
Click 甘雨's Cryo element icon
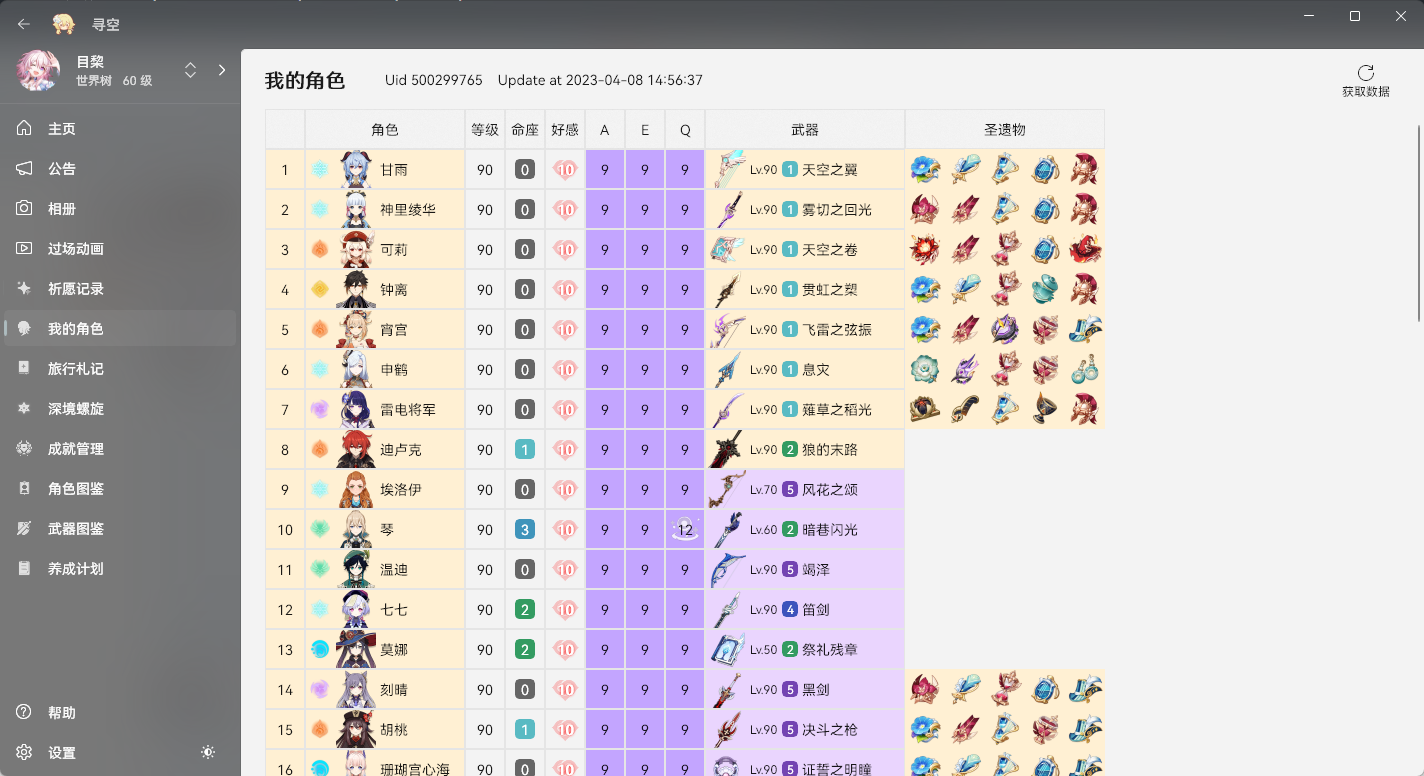(x=320, y=170)
